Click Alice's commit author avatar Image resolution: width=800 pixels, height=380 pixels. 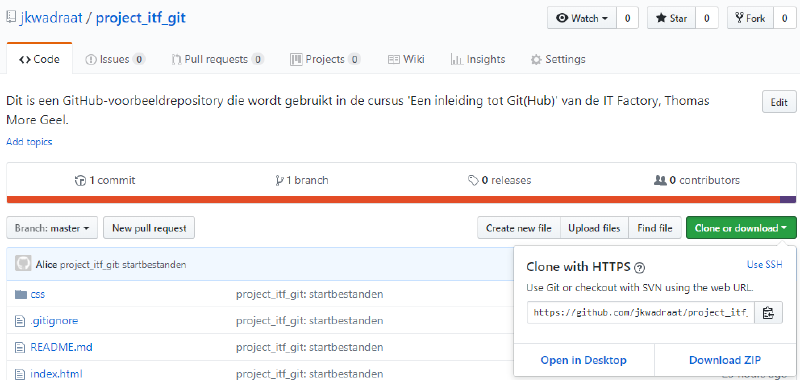coord(23,264)
